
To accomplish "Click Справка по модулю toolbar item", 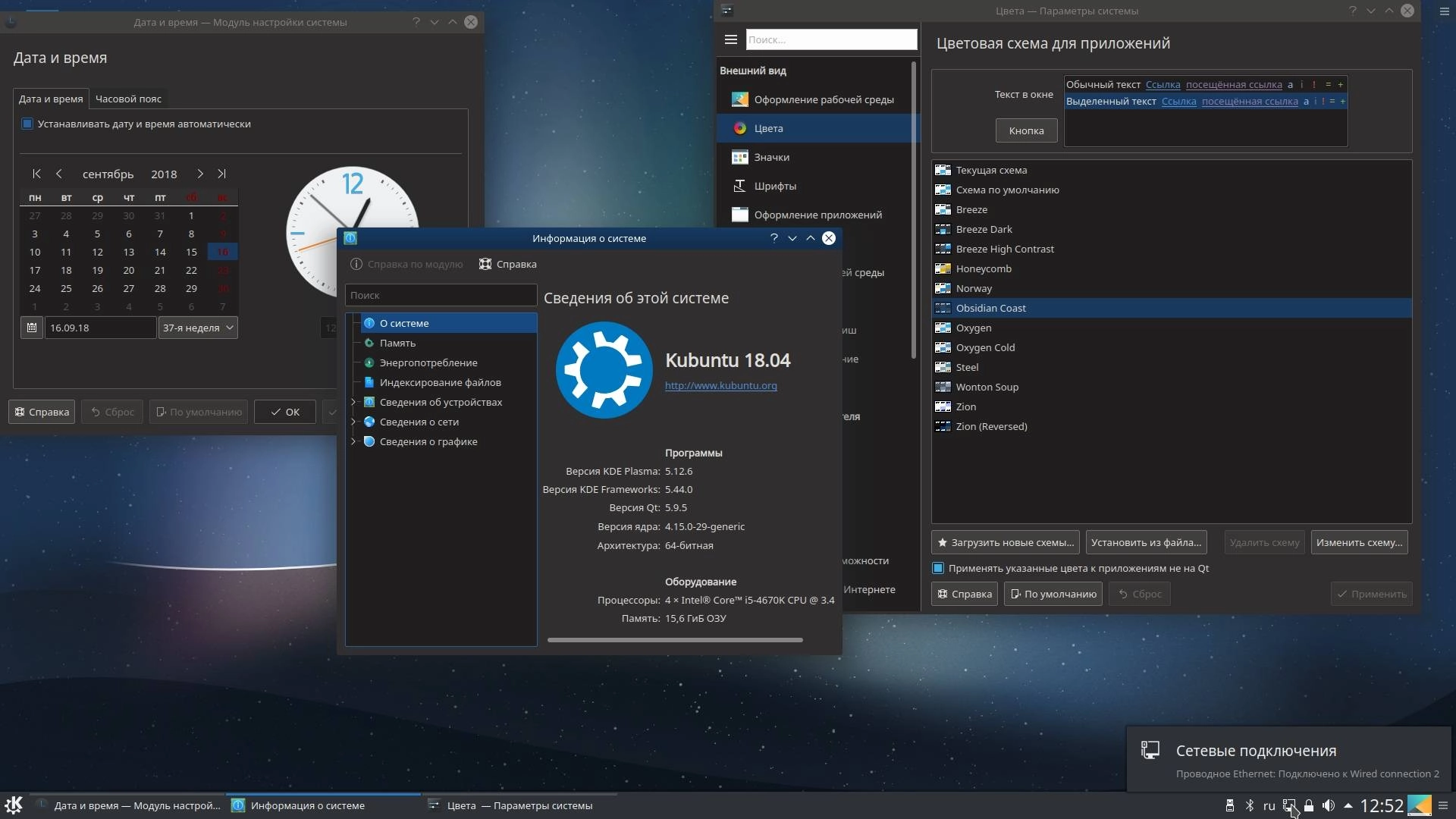I will (x=406, y=264).
